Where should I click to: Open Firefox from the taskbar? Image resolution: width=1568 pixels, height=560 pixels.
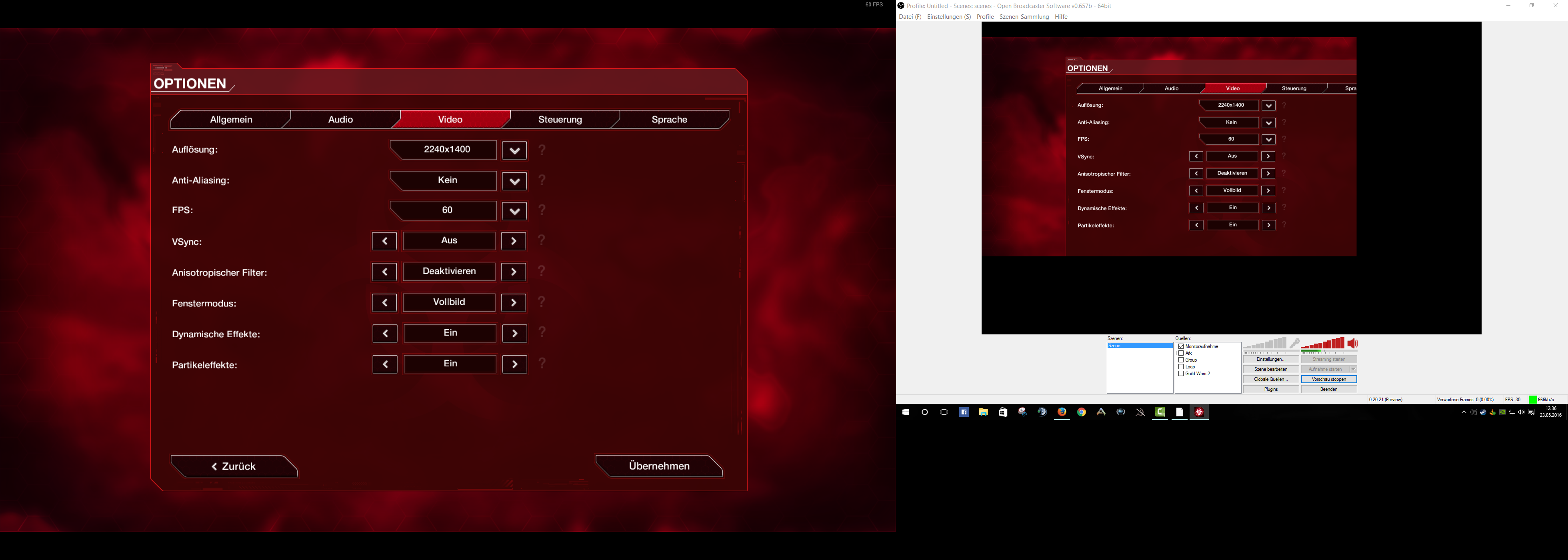tap(1062, 412)
